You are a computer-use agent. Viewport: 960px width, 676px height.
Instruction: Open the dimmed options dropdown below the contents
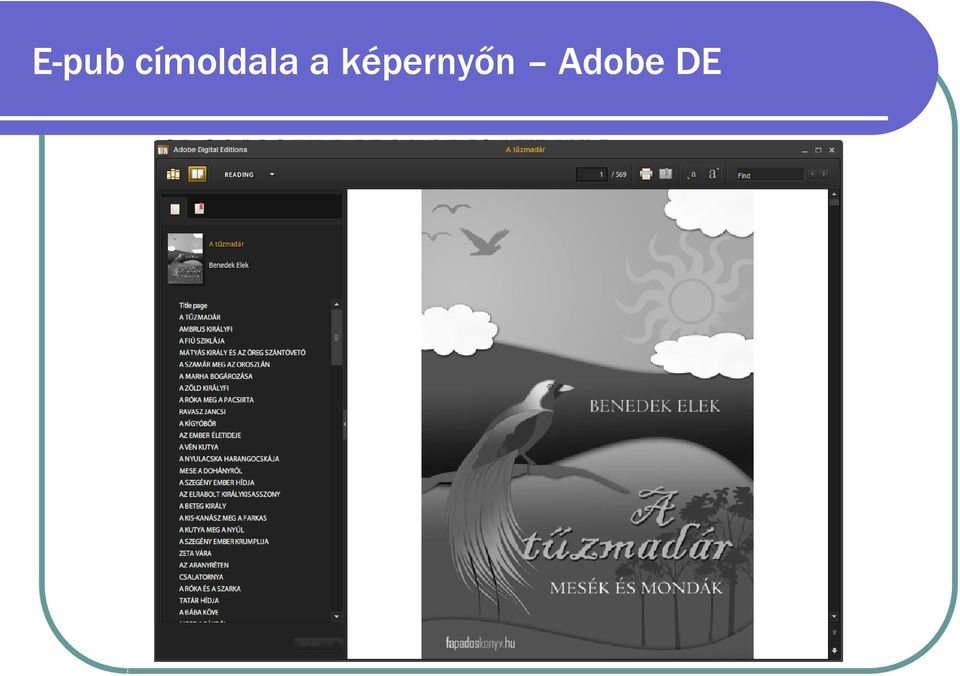(x=317, y=644)
